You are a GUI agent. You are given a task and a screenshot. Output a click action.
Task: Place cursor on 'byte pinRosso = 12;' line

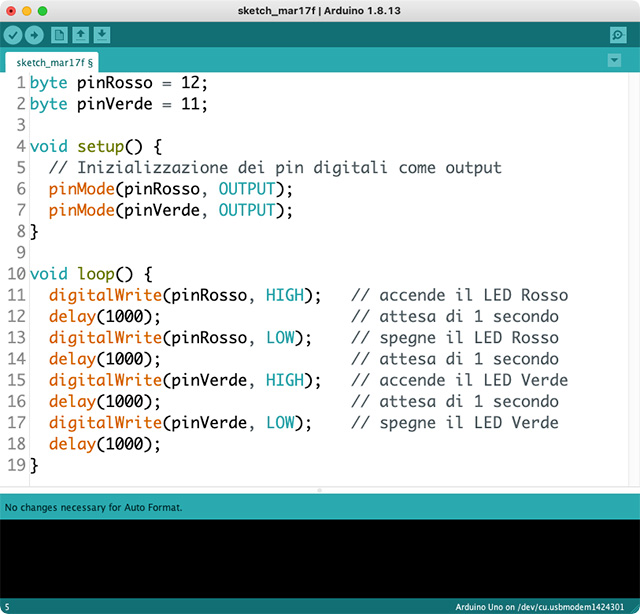(118, 83)
